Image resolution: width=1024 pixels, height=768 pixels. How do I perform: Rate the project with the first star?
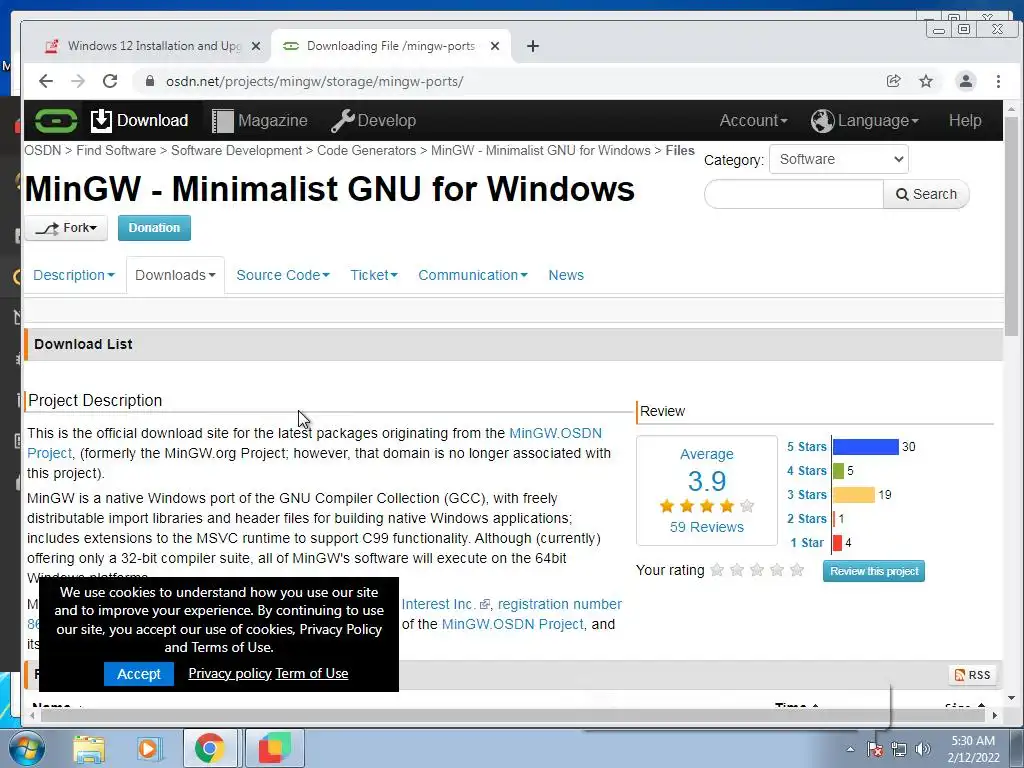pyautogui.click(x=716, y=570)
